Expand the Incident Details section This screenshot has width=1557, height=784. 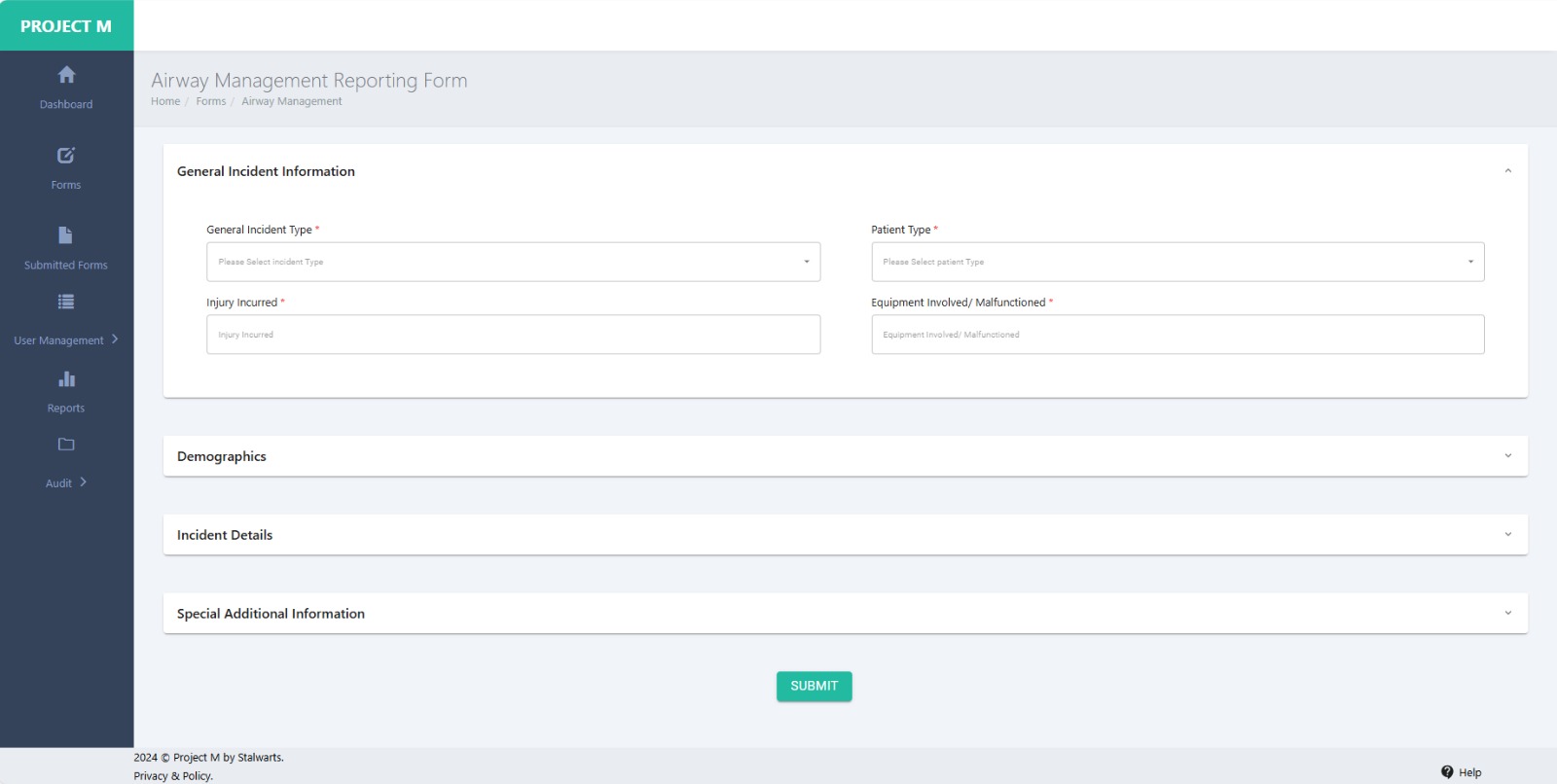point(1507,535)
